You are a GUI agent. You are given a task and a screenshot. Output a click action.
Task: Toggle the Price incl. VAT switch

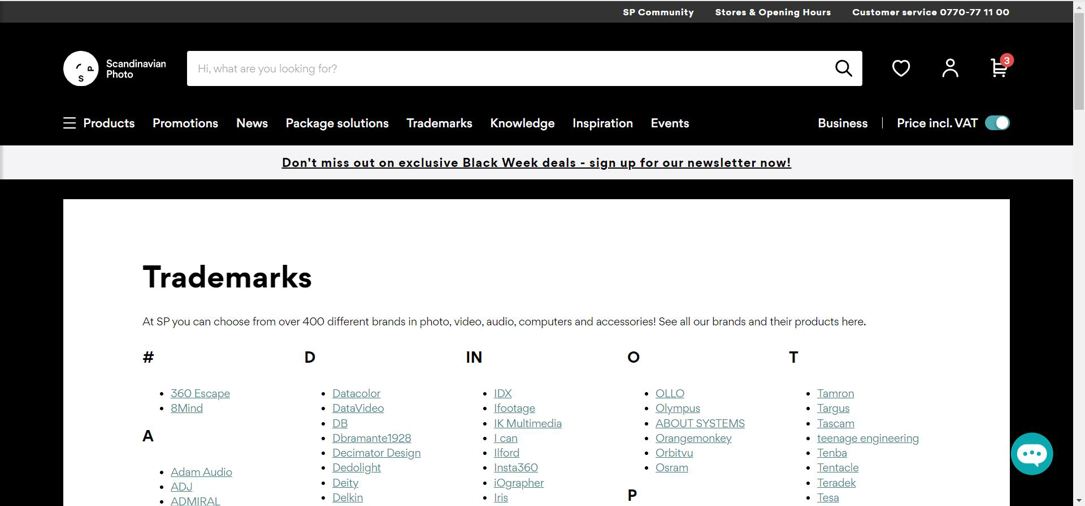997,123
